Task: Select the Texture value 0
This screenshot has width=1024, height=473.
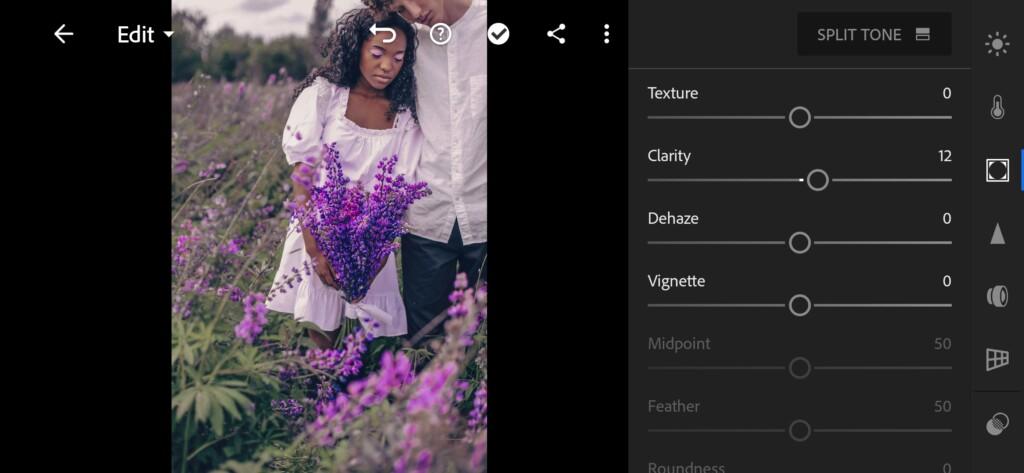Action: [x=947, y=93]
